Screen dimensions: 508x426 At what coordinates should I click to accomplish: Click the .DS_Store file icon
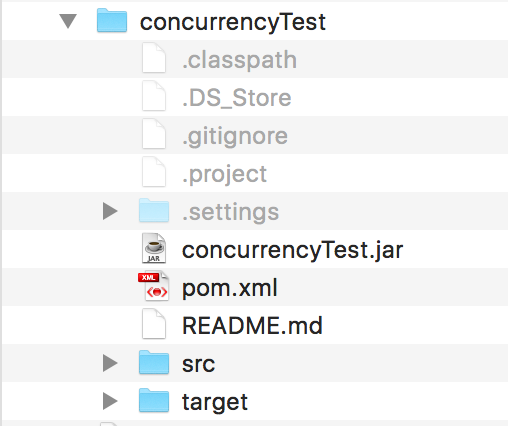pos(154,96)
